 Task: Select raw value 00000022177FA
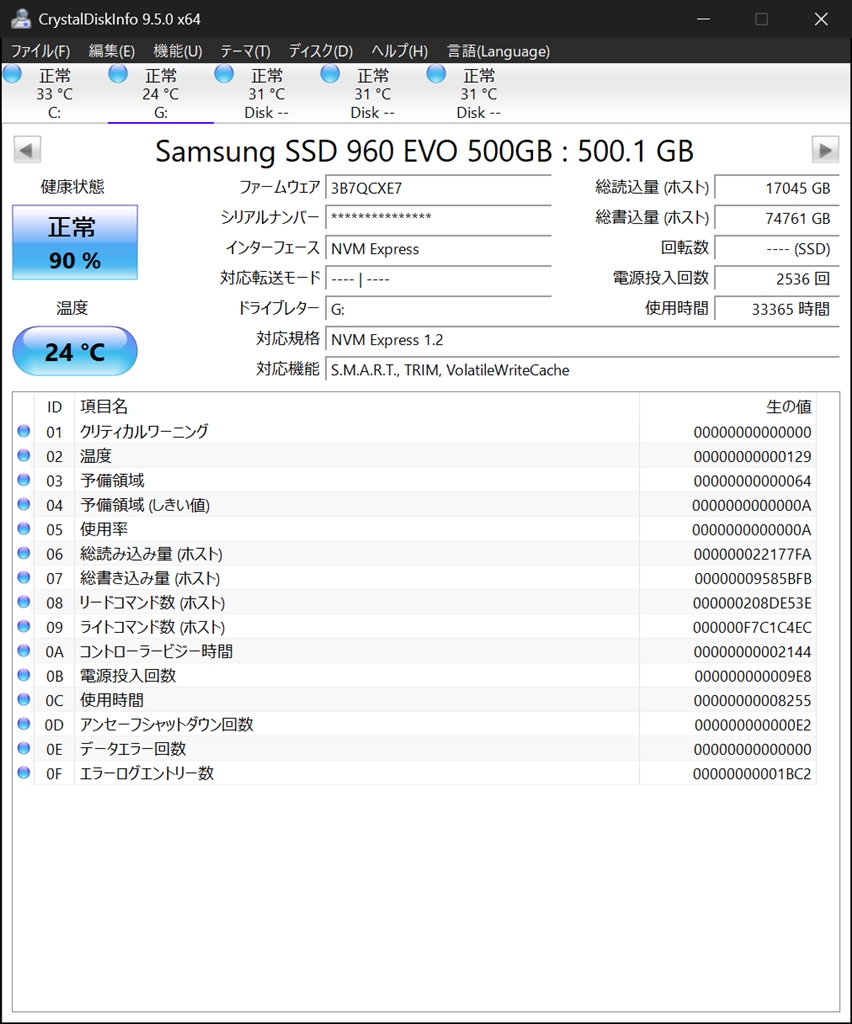pyautogui.click(x=752, y=554)
